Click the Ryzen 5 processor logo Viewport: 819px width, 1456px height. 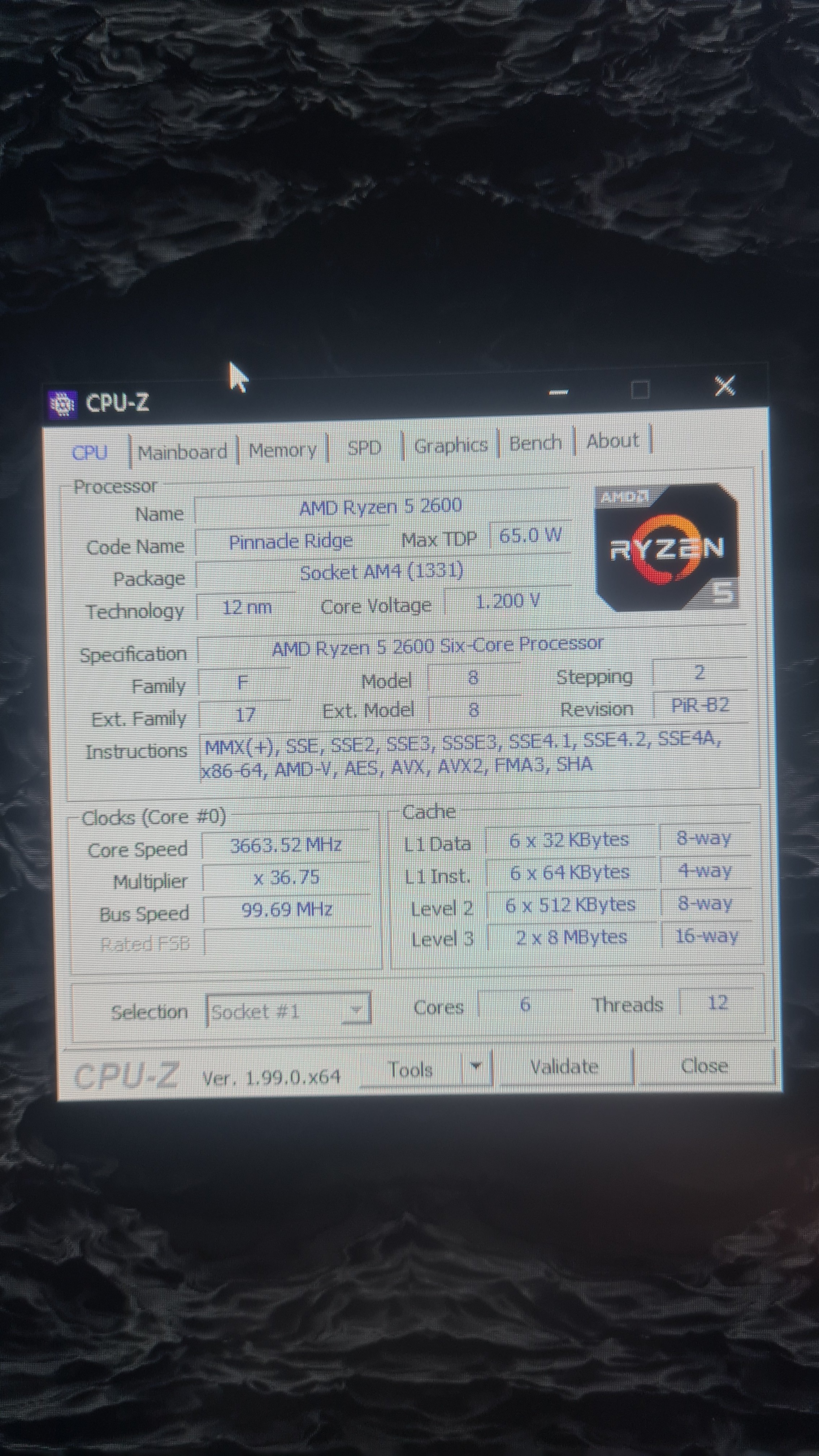(667, 547)
